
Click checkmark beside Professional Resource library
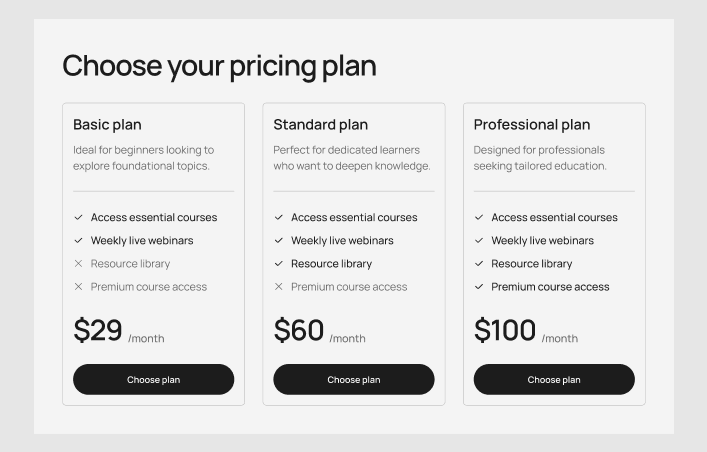[x=478, y=264]
